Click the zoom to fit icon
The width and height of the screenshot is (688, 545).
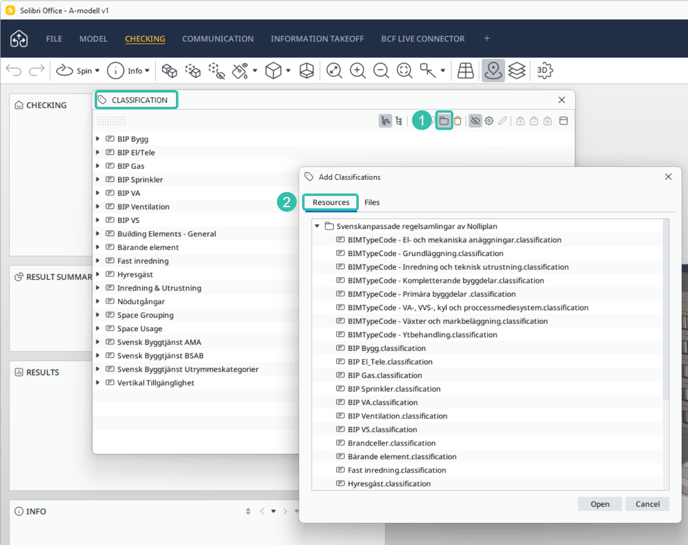click(x=334, y=70)
